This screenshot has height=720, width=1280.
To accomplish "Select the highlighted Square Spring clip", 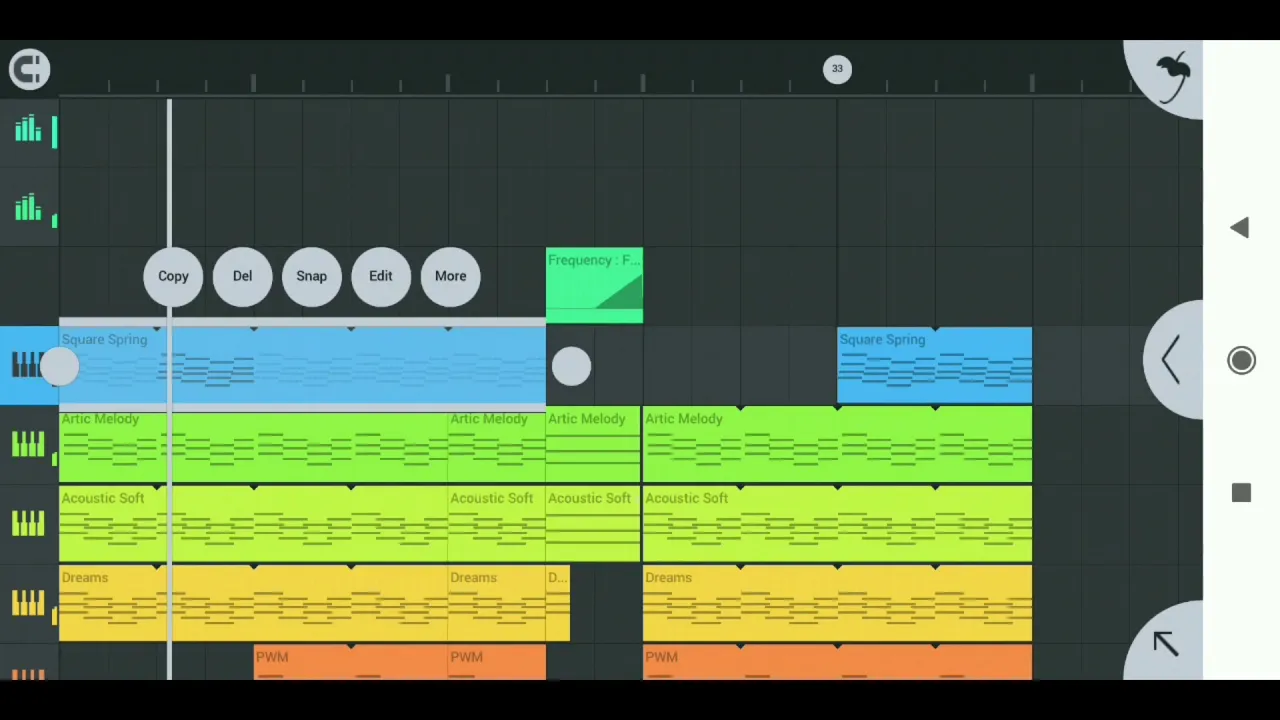I will pyautogui.click(x=302, y=366).
